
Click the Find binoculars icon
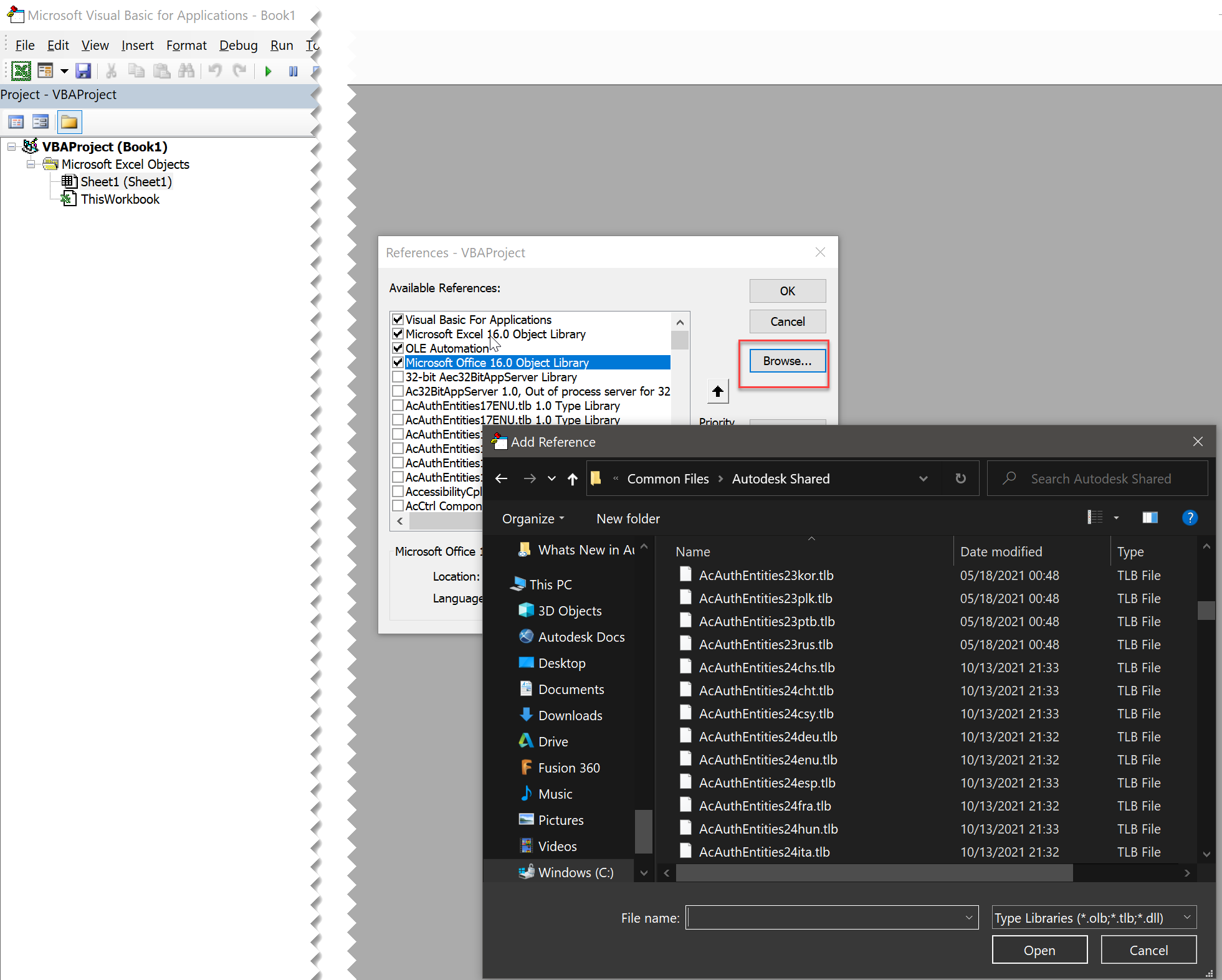coord(186,71)
